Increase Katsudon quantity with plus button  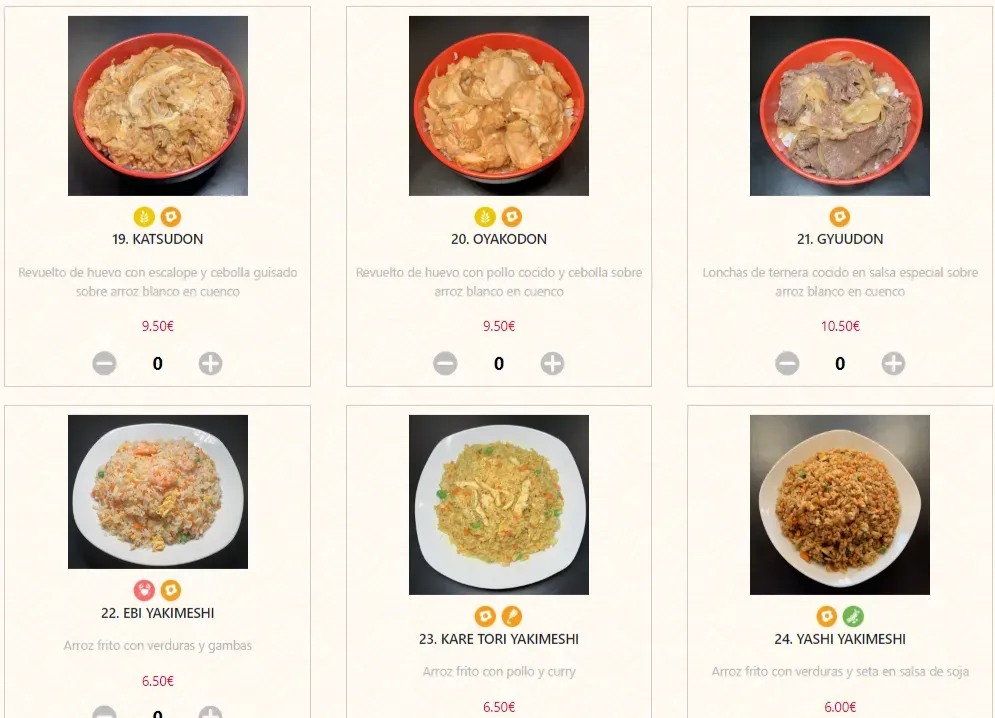(x=210, y=364)
